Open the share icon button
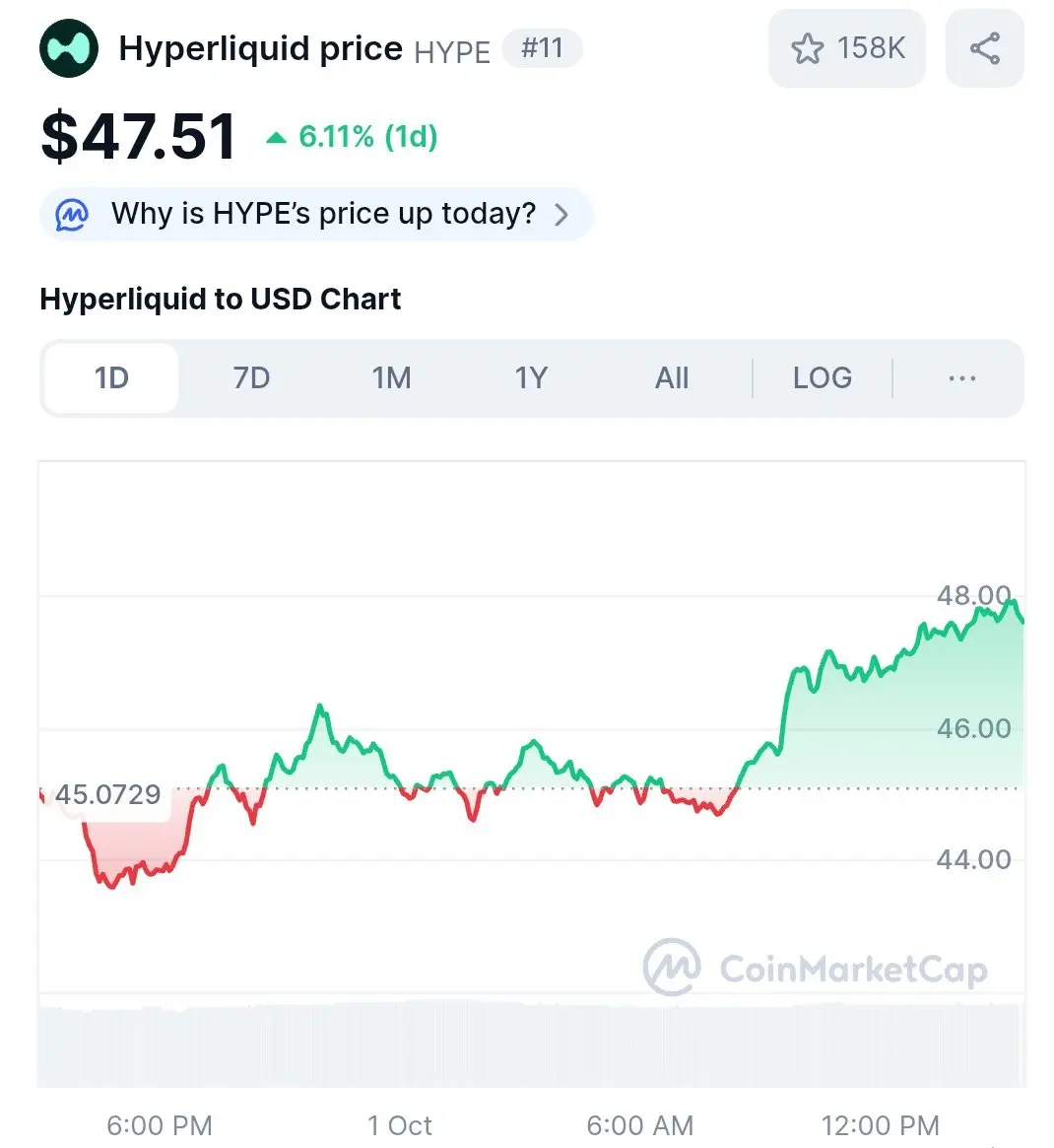Image resolution: width=1054 pixels, height=1148 pixels. click(x=984, y=48)
